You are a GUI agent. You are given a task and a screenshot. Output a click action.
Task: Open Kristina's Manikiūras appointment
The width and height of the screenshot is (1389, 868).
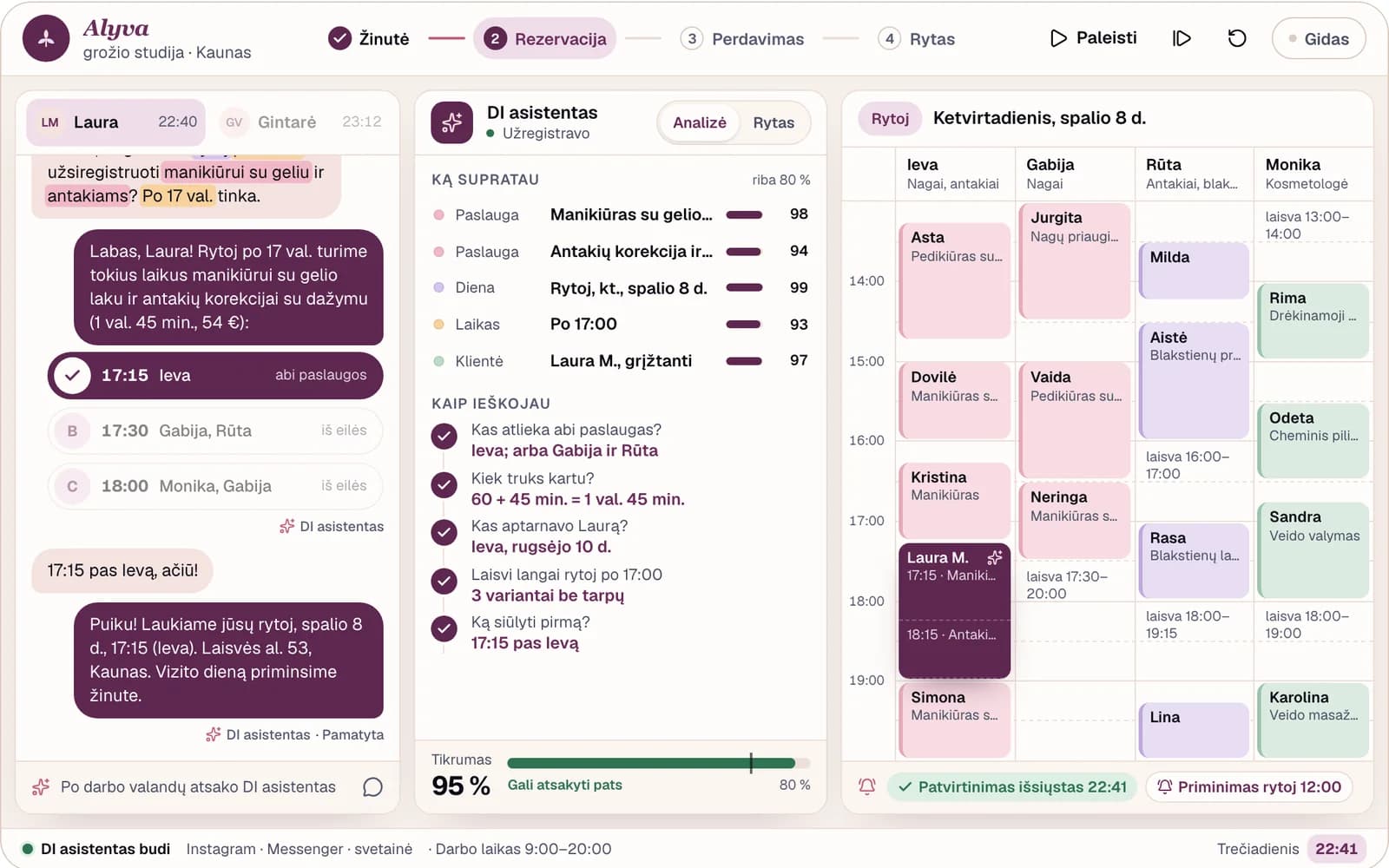tap(954, 501)
